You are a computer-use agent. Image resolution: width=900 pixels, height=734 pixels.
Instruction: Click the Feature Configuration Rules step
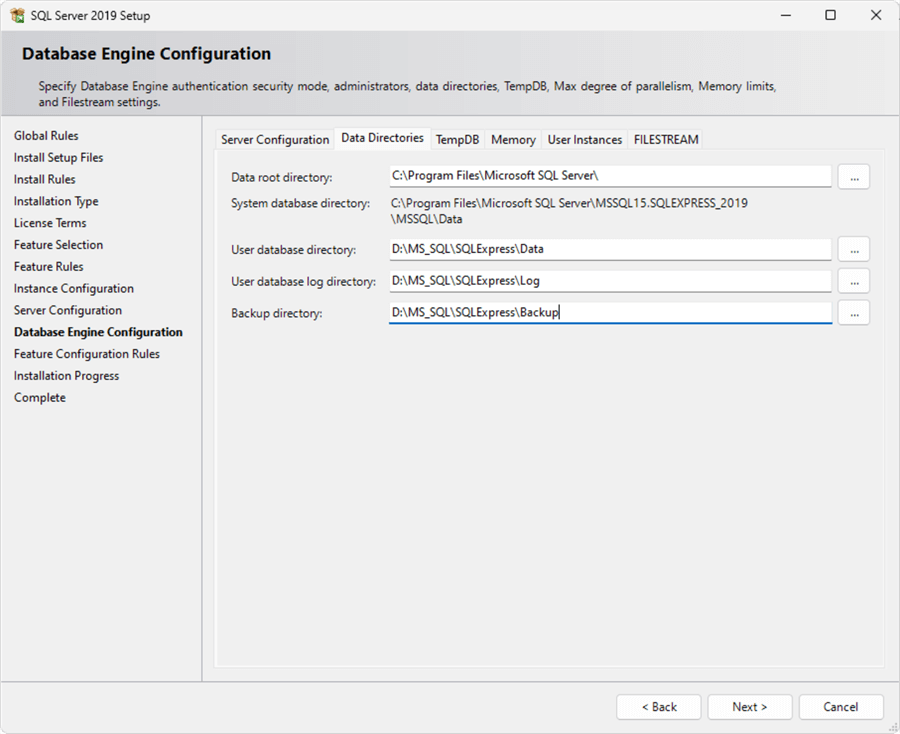pyautogui.click(x=87, y=354)
